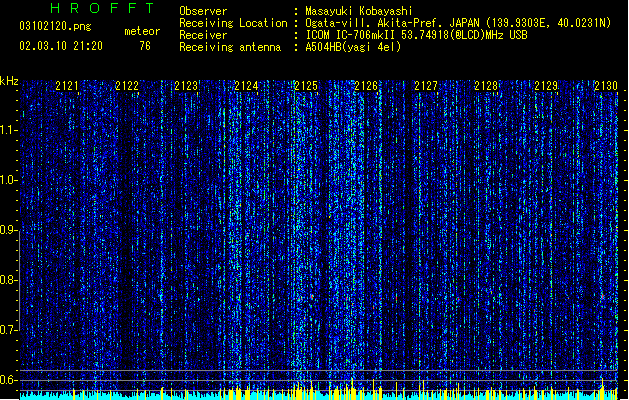Click the 0.7 kHz axis tick label

pyautogui.click(x=8, y=330)
